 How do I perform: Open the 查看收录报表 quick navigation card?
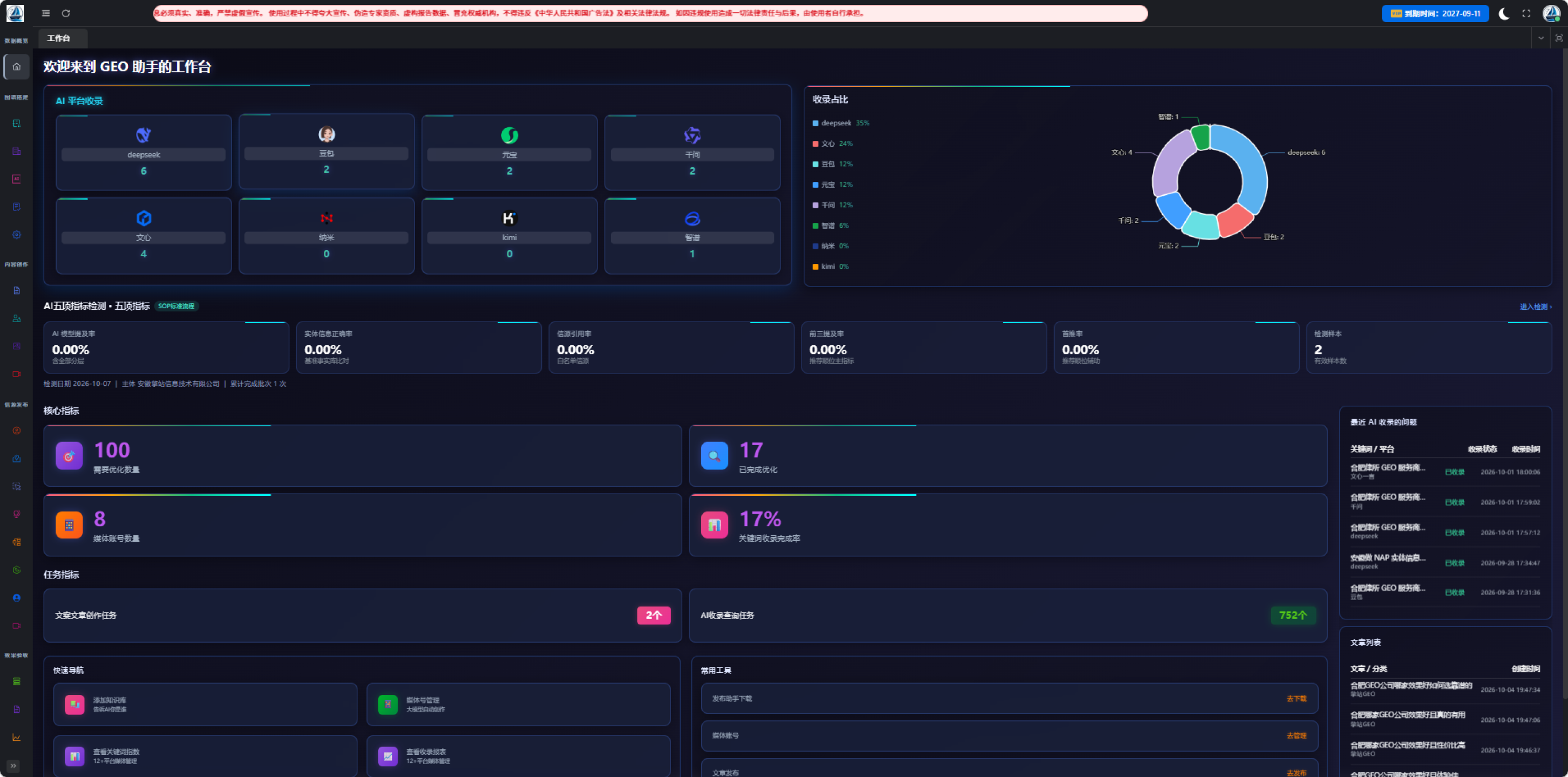pyautogui.click(x=518, y=756)
